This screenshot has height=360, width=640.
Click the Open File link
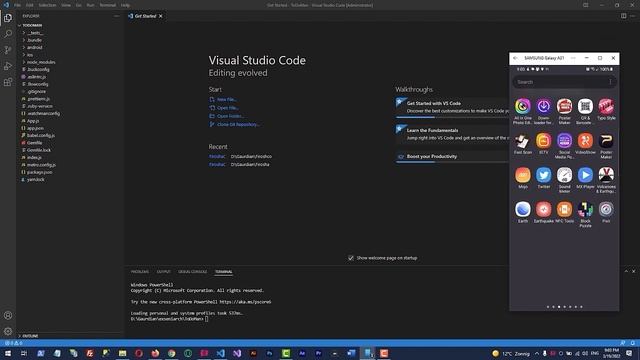click(228, 108)
